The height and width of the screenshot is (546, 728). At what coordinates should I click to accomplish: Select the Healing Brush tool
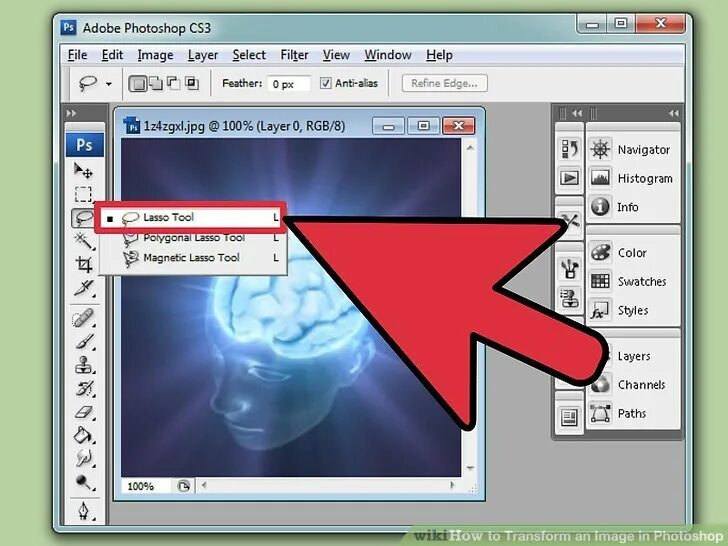[84, 318]
